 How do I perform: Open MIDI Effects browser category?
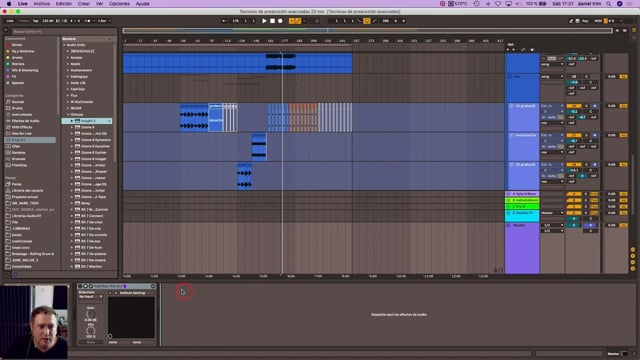click(22, 127)
